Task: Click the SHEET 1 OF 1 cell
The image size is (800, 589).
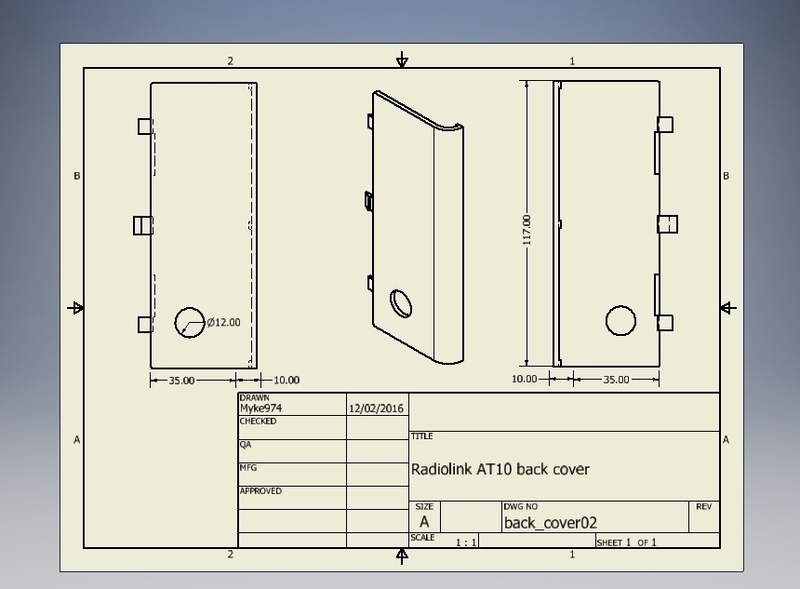Action: (x=626, y=542)
